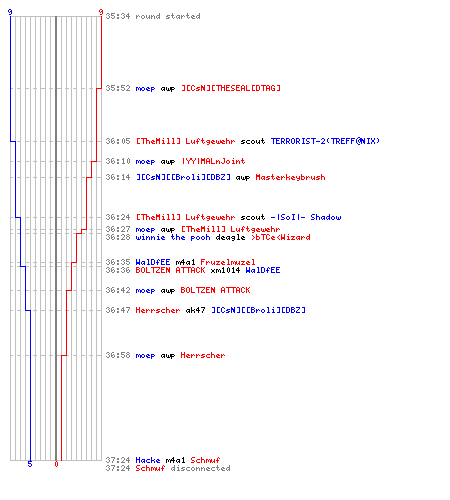Click -|SoI|- Shadow player name
Viewport: 450px width, 500px height.
pyautogui.click(x=306, y=217)
